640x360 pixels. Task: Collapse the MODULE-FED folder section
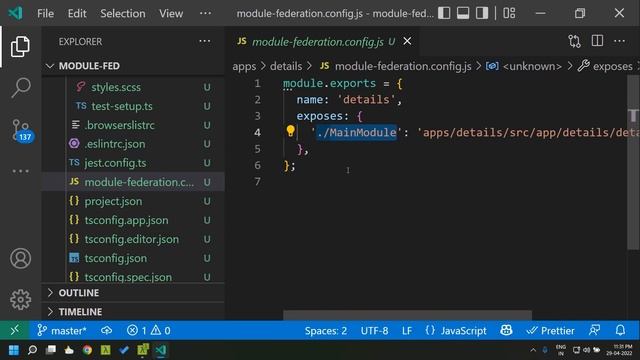(x=133, y=66)
